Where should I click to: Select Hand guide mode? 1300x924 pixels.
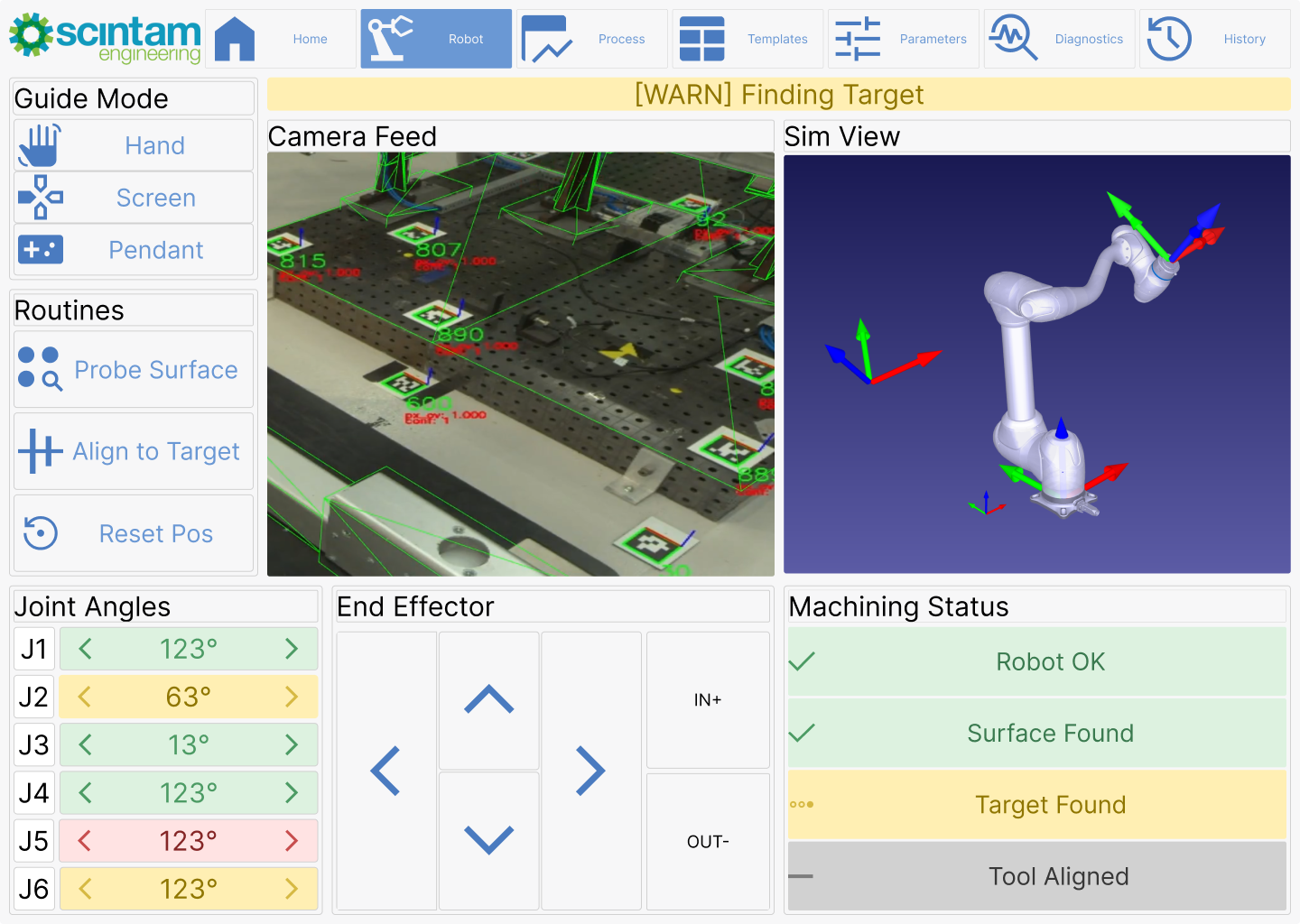134,145
